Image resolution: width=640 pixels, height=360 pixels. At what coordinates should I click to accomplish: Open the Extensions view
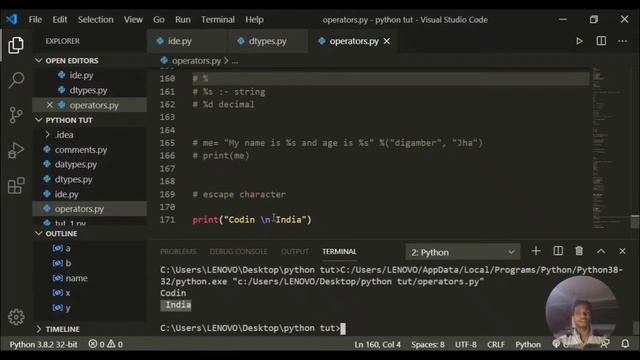click(16, 186)
